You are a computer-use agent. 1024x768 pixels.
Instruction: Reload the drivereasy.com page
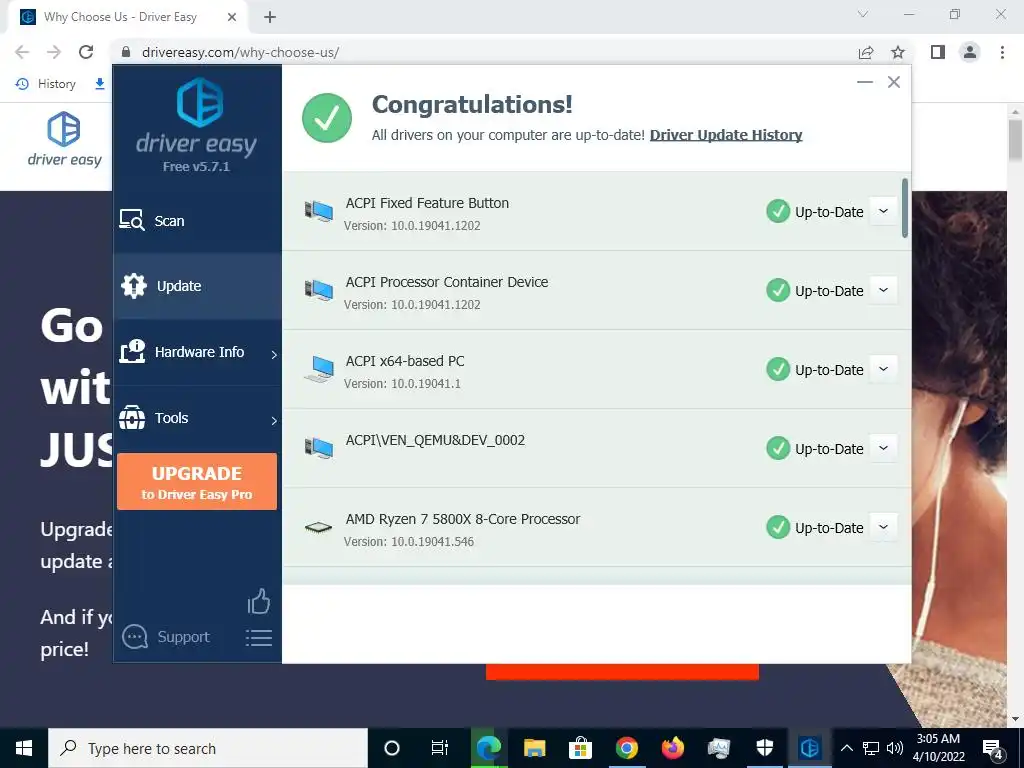86,52
